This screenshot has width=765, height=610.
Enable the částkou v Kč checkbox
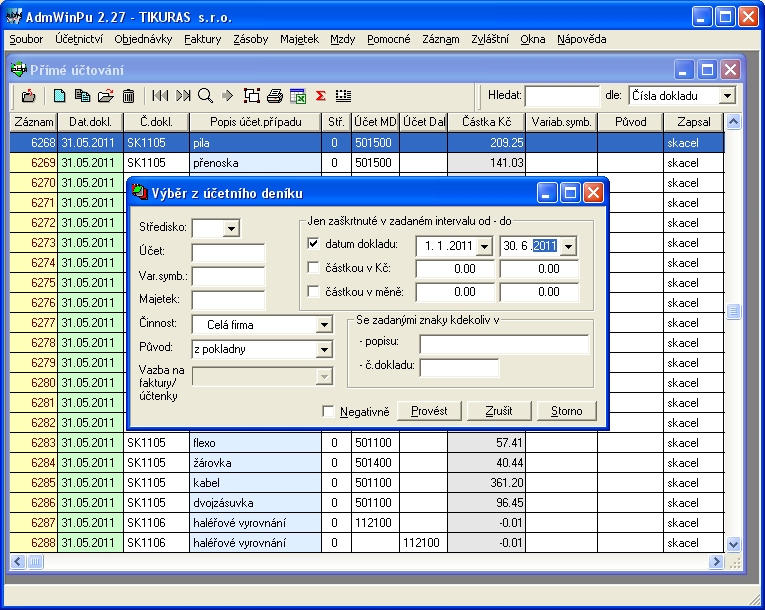[314, 267]
